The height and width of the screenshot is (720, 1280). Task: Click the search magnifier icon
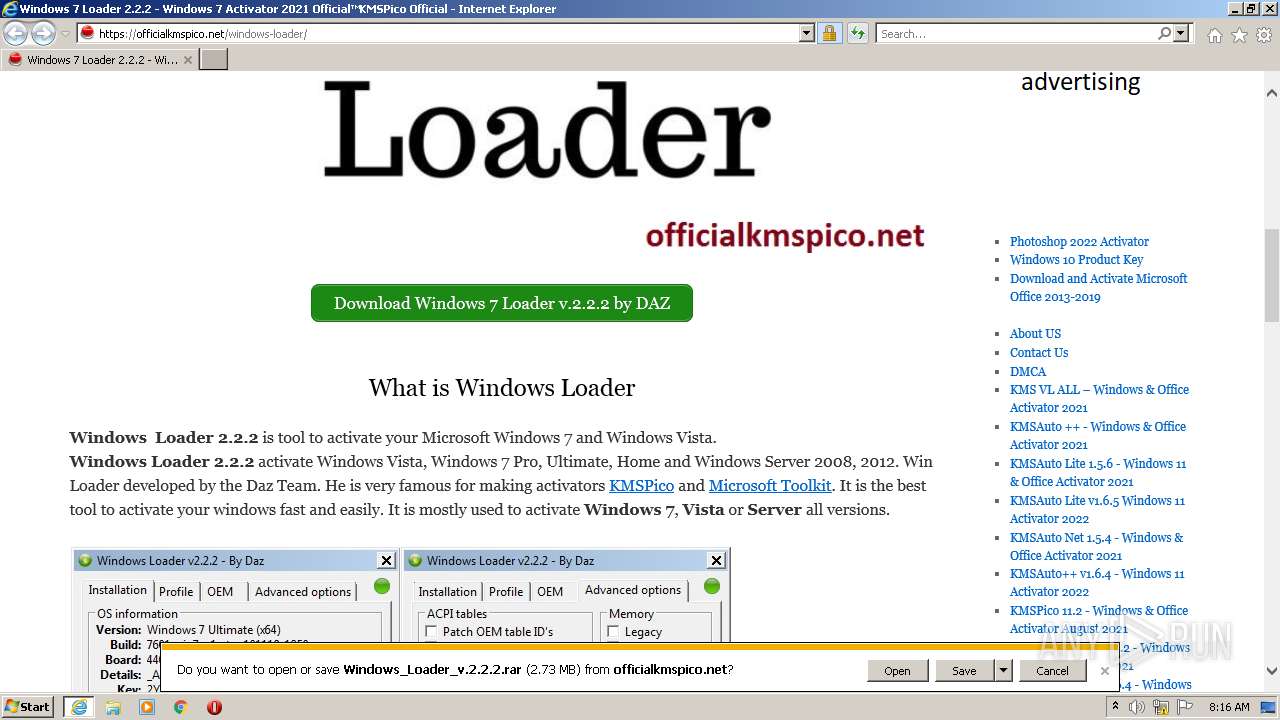coord(1164,33)
